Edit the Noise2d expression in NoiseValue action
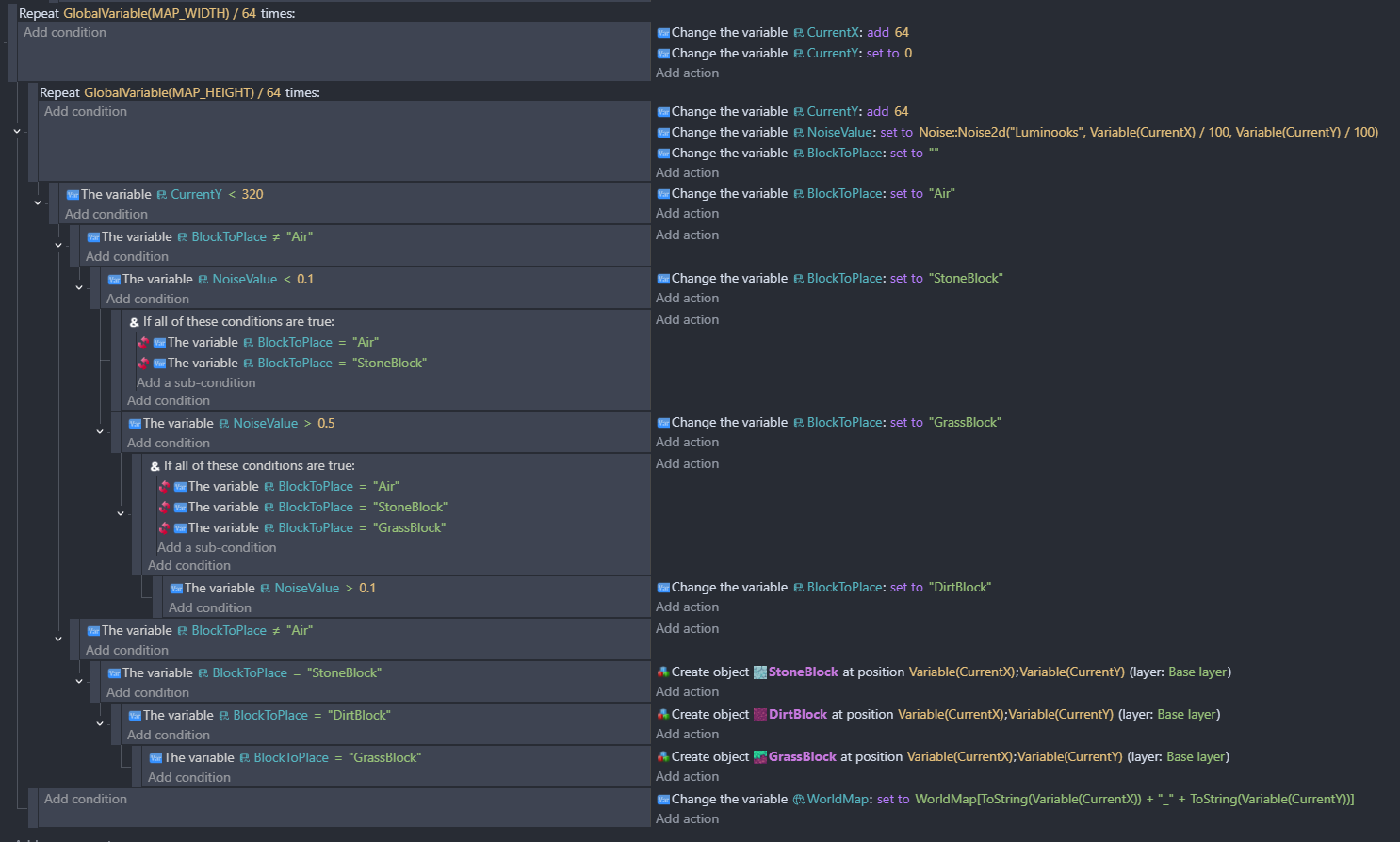This screenshot has height=842, width=1400. click(1148, 133)
